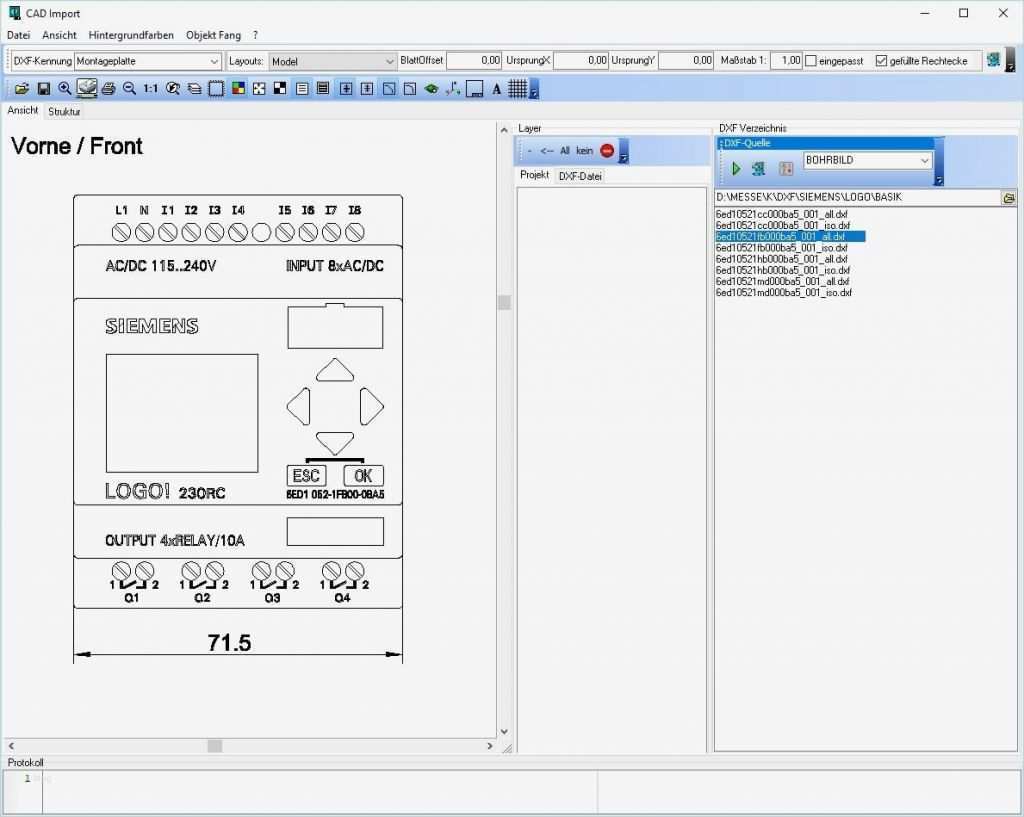This screenshot has width=1024, height=817.
Task: Open the BOHRBILD dropdown
Action: pyautogui.click(x=925, y=160)
